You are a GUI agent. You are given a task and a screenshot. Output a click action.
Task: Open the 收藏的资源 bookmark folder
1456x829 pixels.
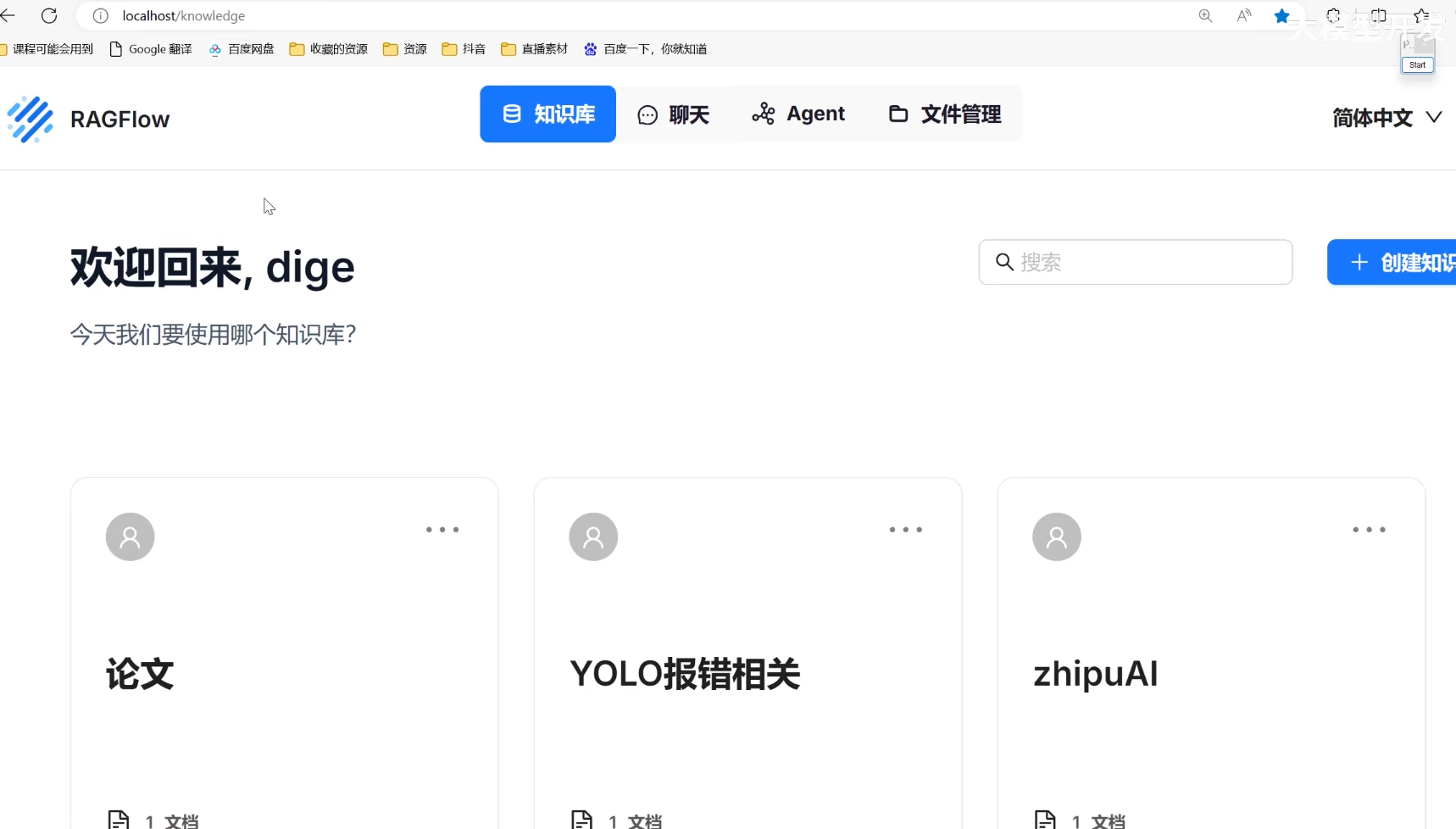[329, 49]
